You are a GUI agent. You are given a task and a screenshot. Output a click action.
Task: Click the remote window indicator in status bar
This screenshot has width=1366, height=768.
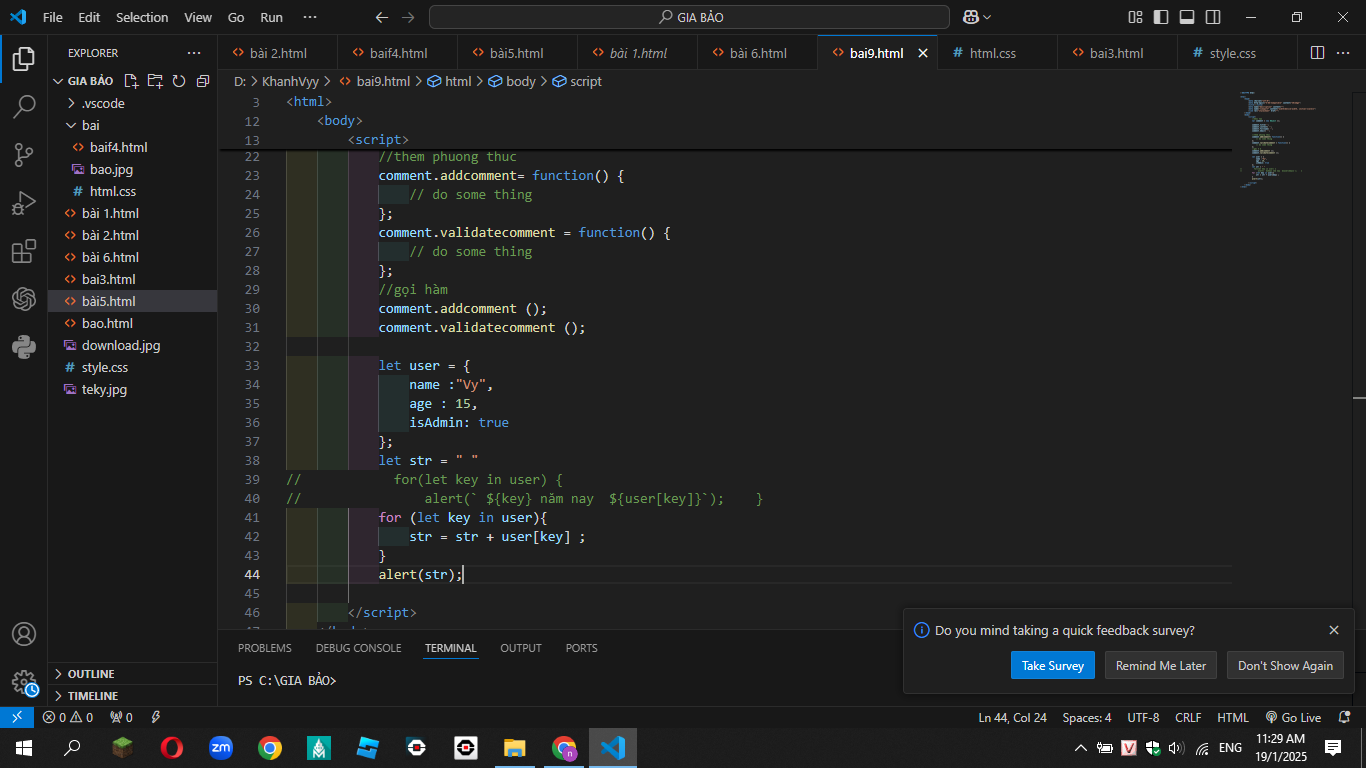click(16, 717)
